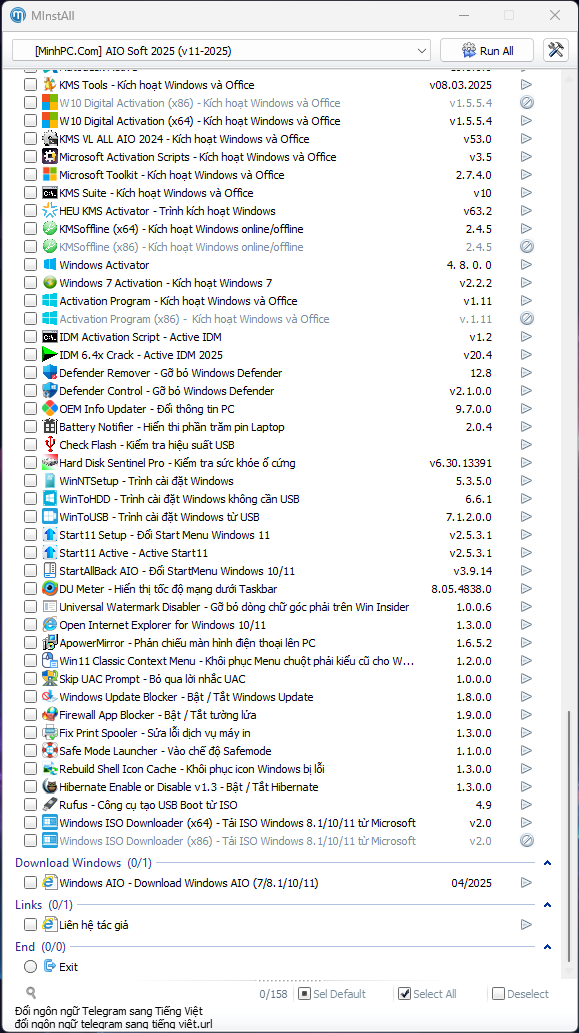This screenshot has width=579, height=1033.
Task: Open the tools settings wrench-hammer icon
Action: point(556,51)
